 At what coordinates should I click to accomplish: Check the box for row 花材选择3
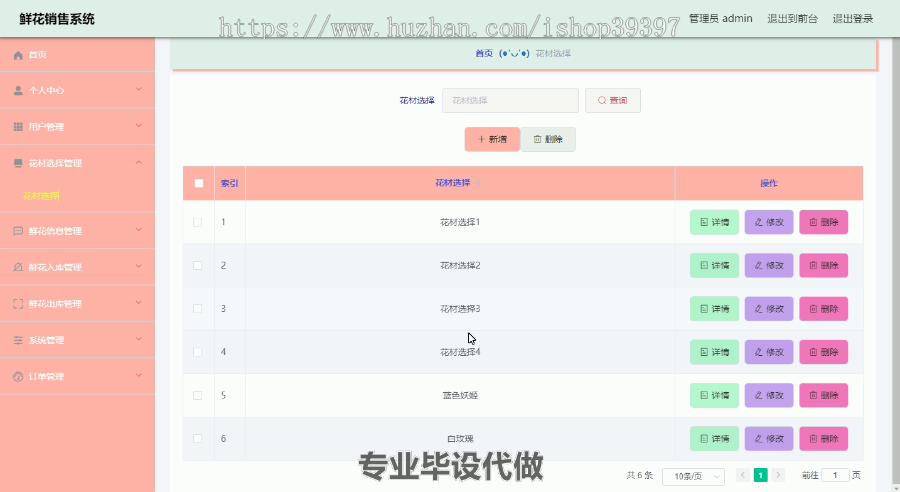(x=197, y=308)
